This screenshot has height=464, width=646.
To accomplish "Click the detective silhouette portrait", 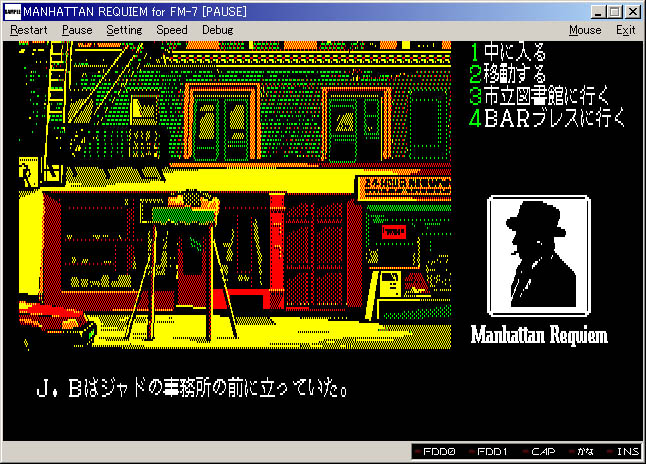I will (x=536, y=253).
